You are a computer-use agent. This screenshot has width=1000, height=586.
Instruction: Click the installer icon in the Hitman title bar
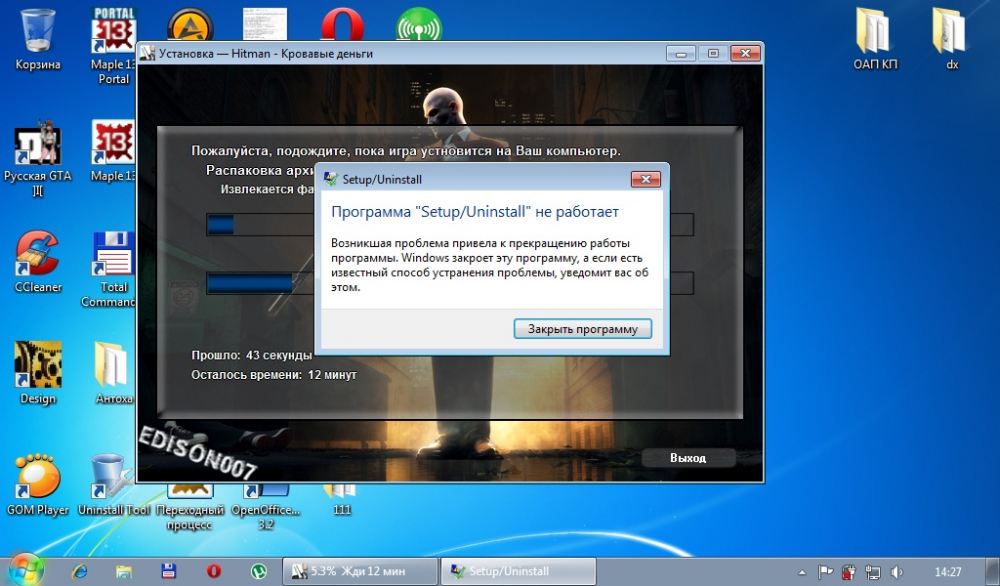click(x=147, y=54)
